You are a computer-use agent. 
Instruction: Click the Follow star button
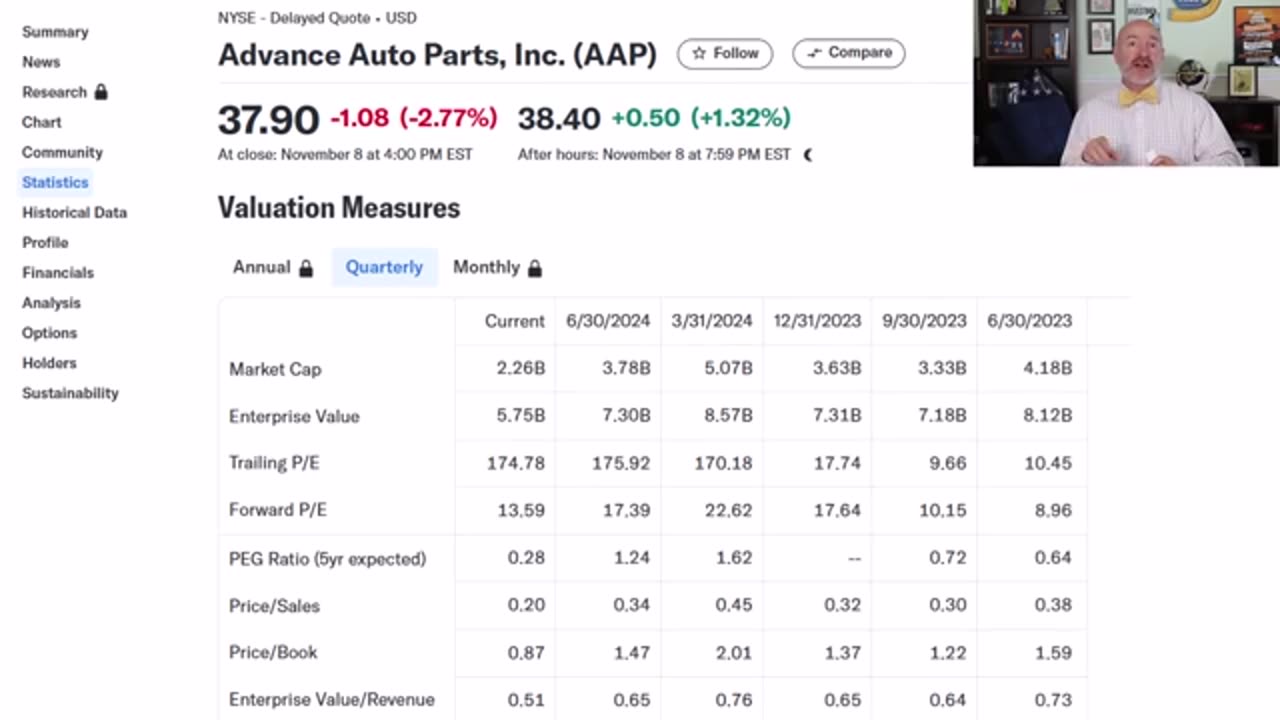pos(725,53)
